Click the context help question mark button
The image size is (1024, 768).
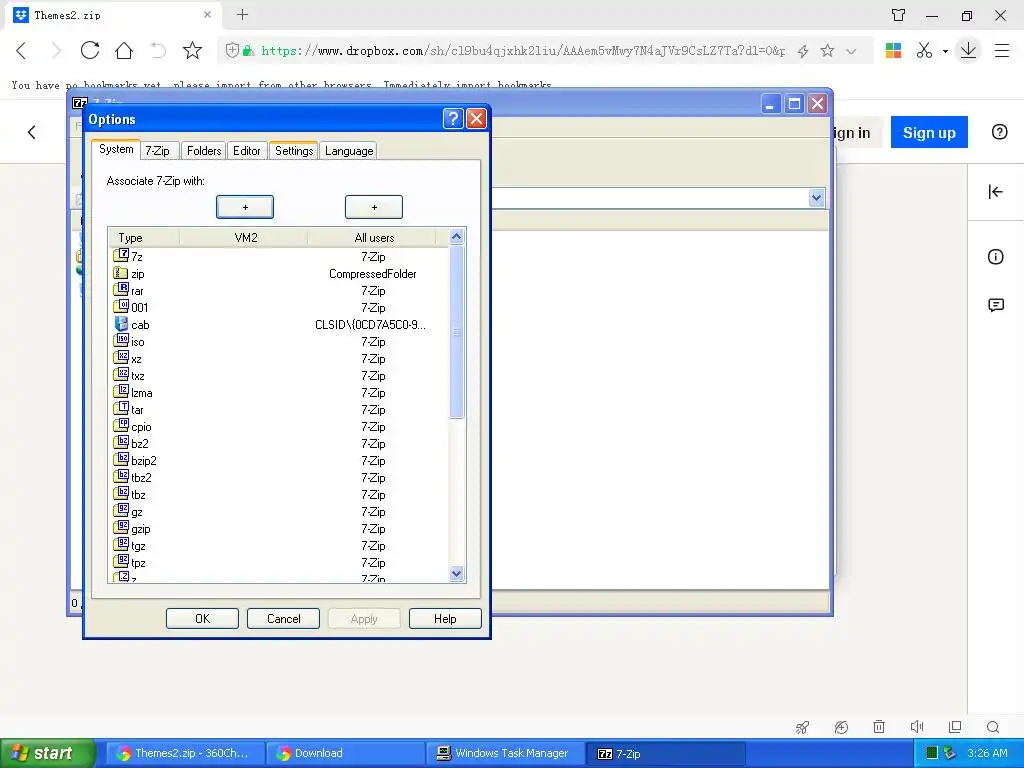[453, 119]
